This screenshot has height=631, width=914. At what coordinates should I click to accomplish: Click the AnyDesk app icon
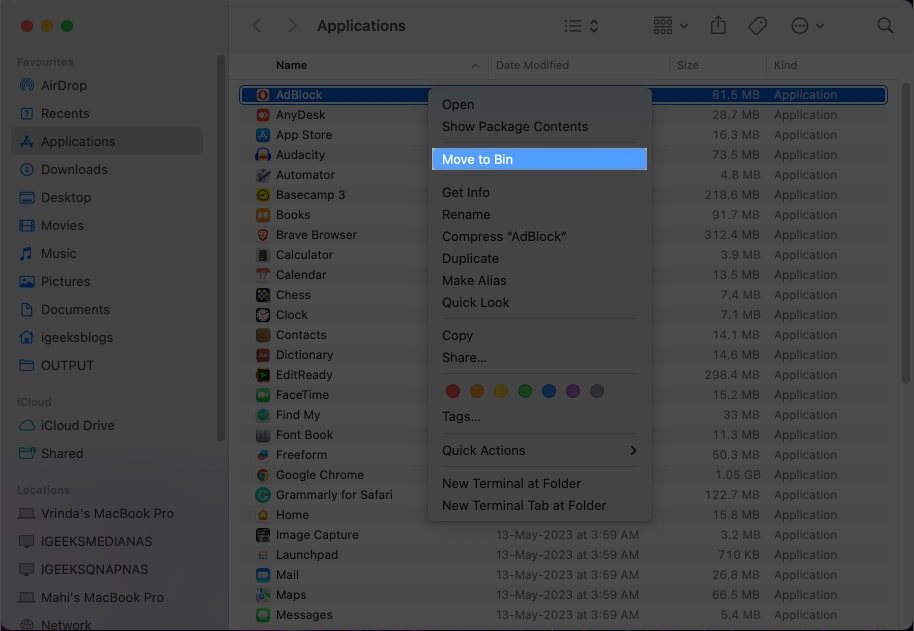click(x=263, y=115)
